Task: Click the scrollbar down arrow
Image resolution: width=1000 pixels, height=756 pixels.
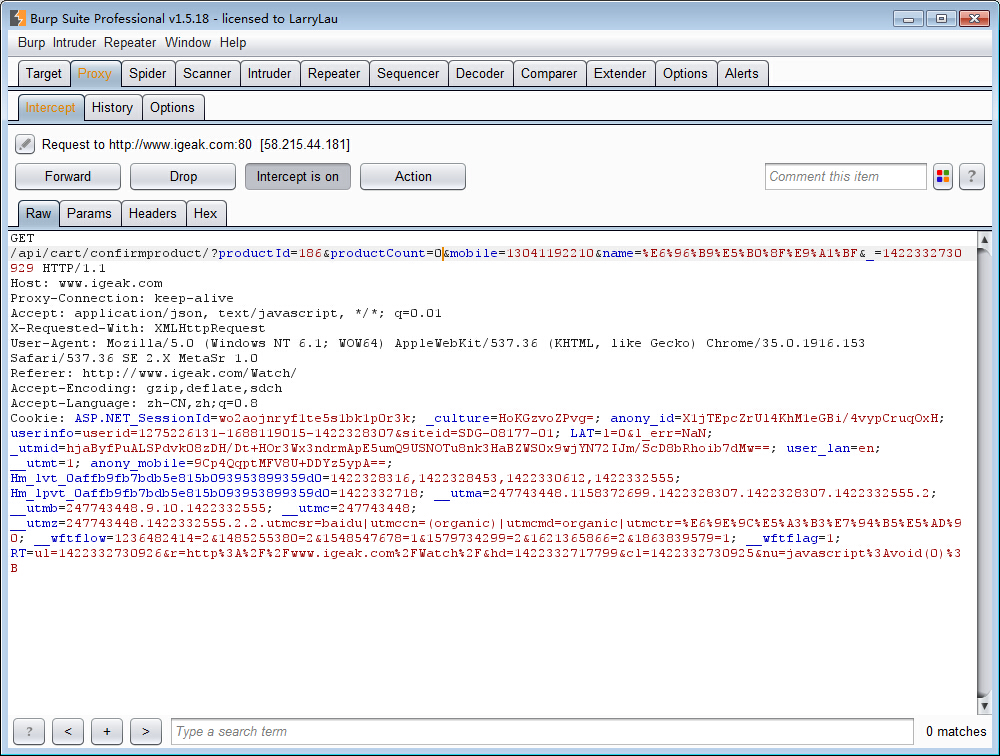Action: pos(984,706)
